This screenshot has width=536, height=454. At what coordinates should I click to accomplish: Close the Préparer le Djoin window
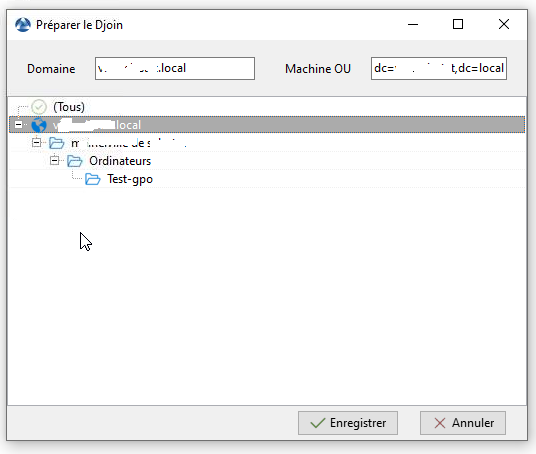(504, 24)
